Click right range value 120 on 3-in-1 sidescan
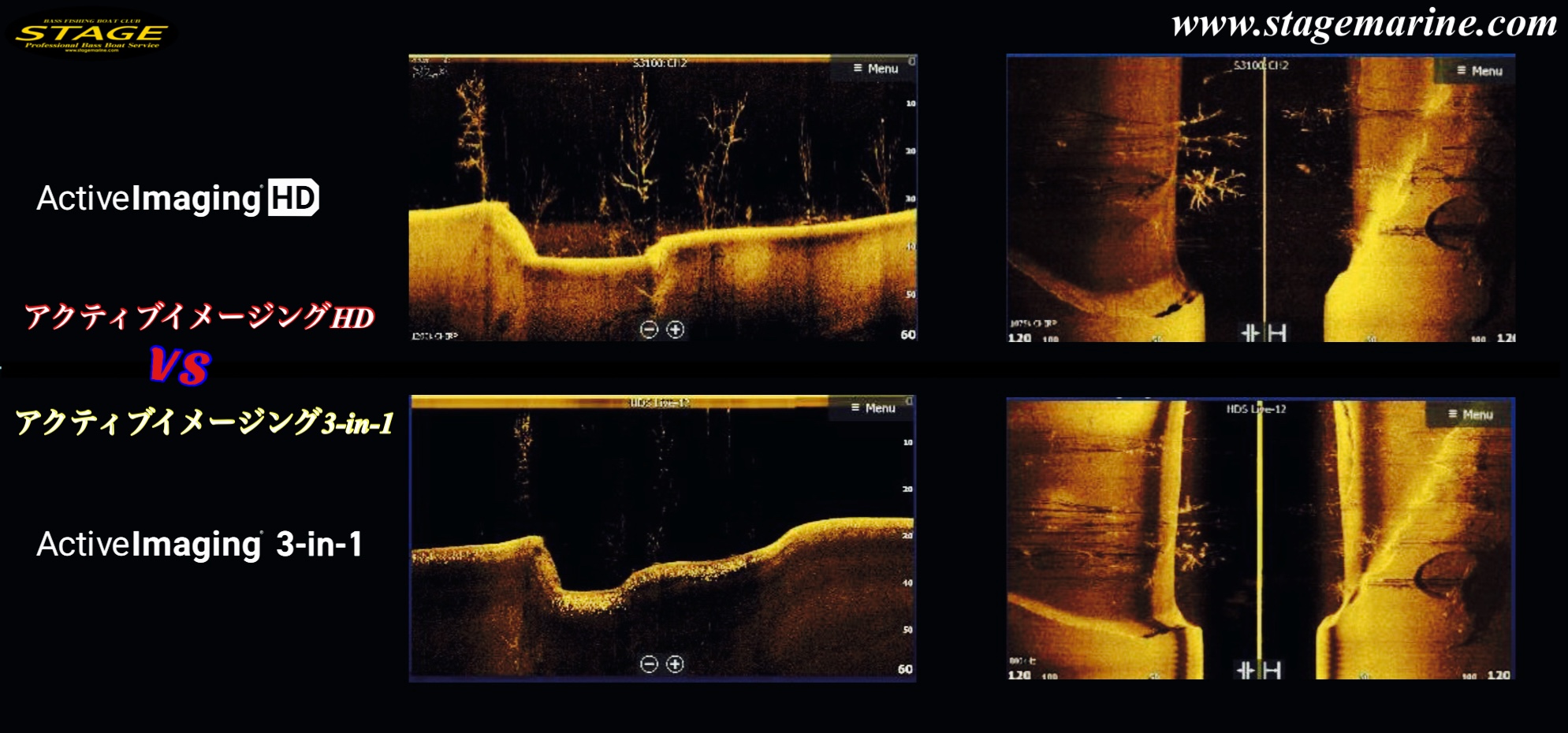 [1499, 675]
